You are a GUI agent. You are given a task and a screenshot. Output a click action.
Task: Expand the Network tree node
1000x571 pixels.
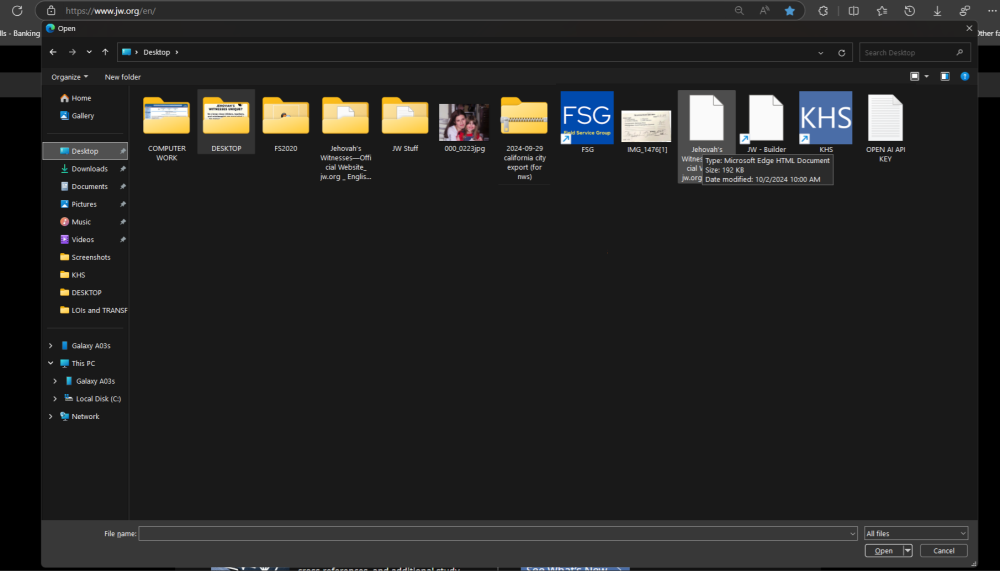pyautogui.click(x=51, y=416)
